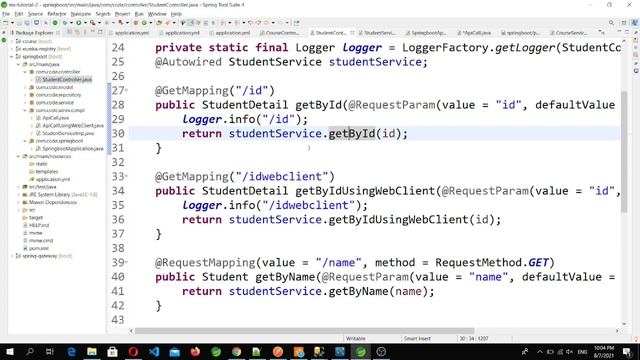
Task: Open the Run configurations dropdown arrow
Action: (85, 23)
